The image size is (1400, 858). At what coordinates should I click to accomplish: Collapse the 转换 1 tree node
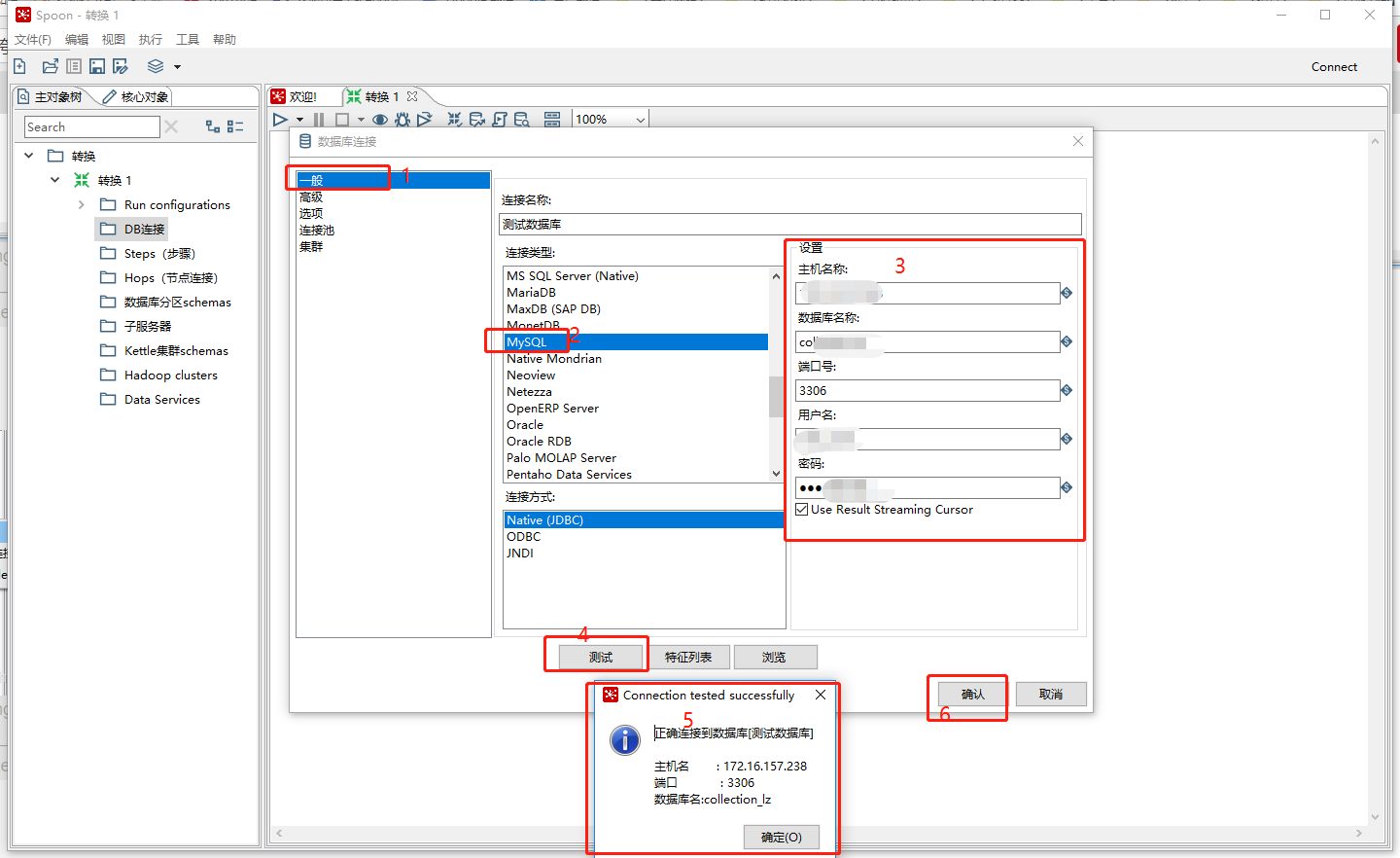pyautogui.click(x=55, y=180)
